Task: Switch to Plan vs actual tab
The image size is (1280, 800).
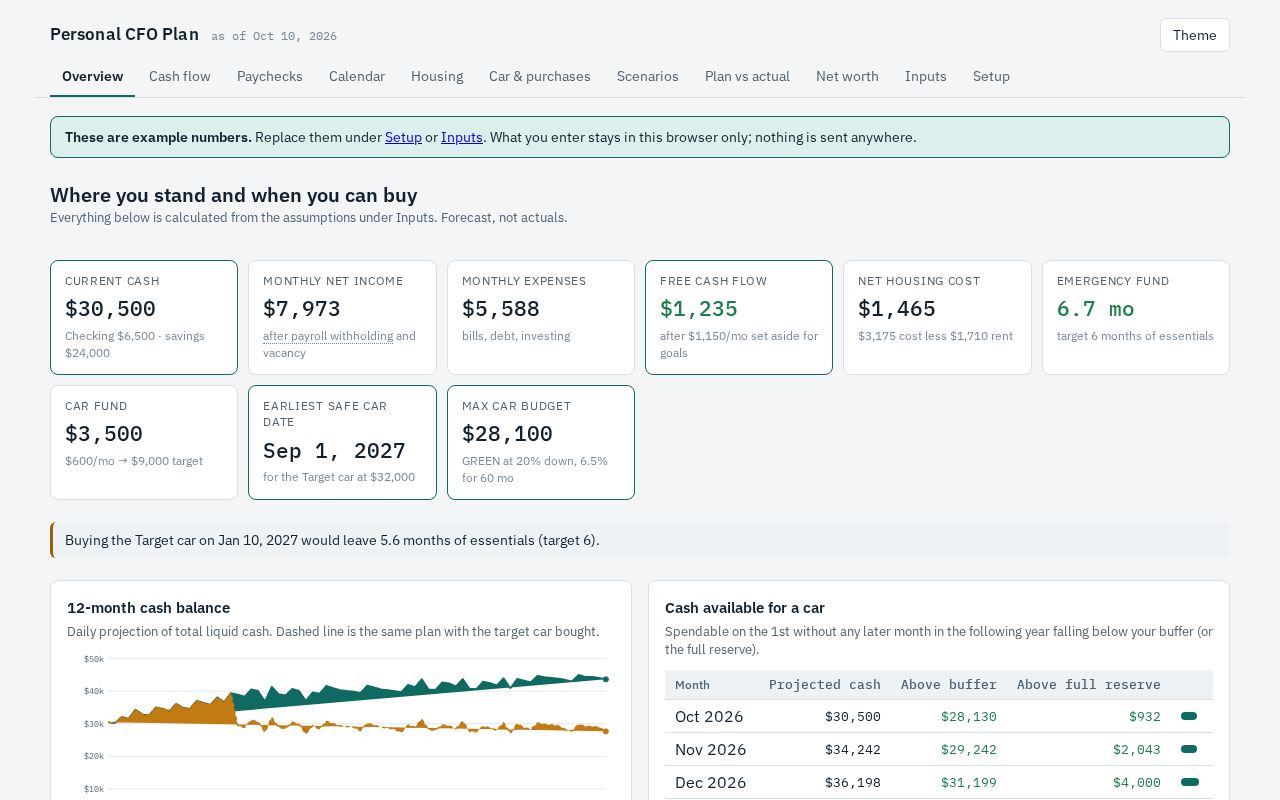Action: [747, 76]
